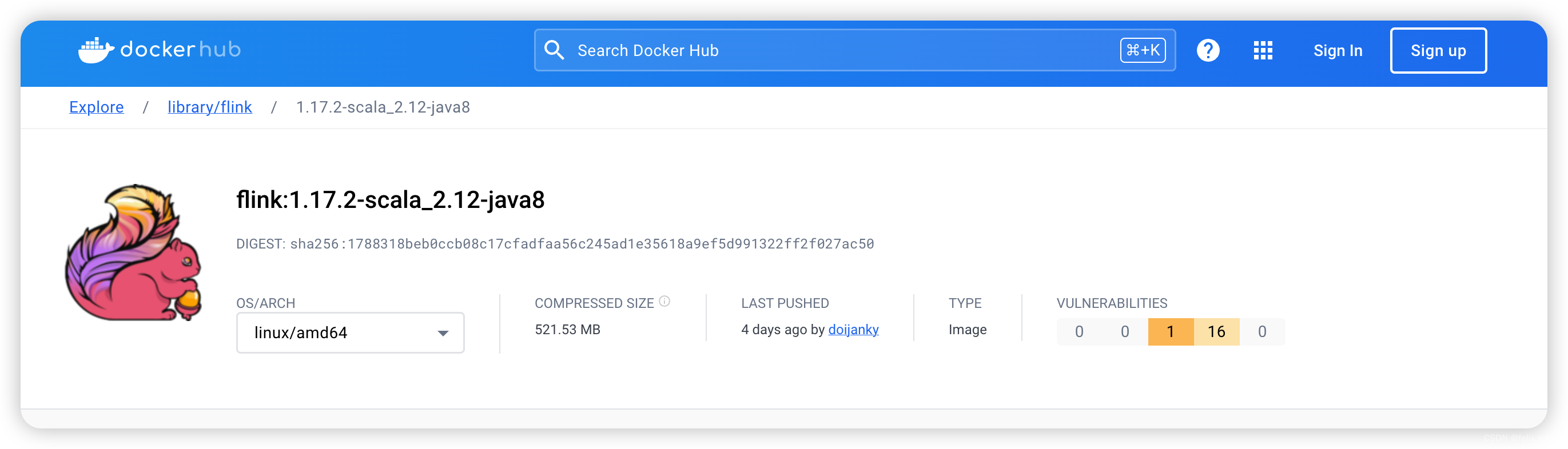Viewport: 1568px width, 449px height.
Task: Focus the Search Docker Hub field
Action: point(854,50)
